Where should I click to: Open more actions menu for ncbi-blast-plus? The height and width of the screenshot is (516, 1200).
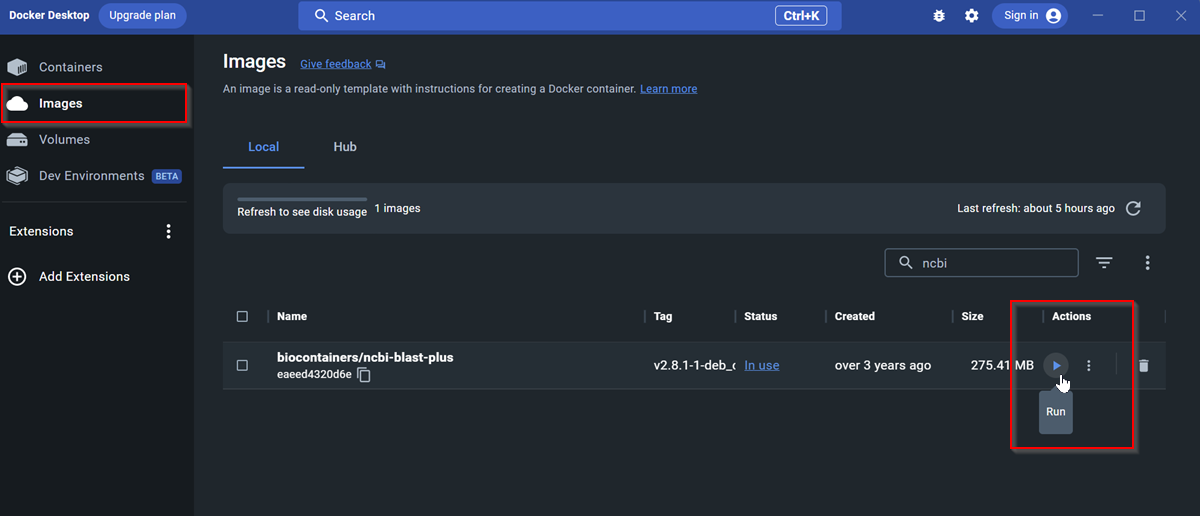point(1089,366)
